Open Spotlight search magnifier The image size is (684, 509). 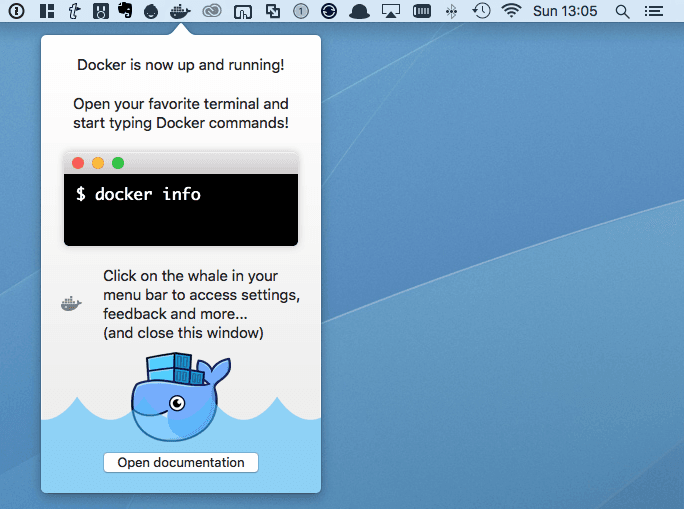coord(622,11)
